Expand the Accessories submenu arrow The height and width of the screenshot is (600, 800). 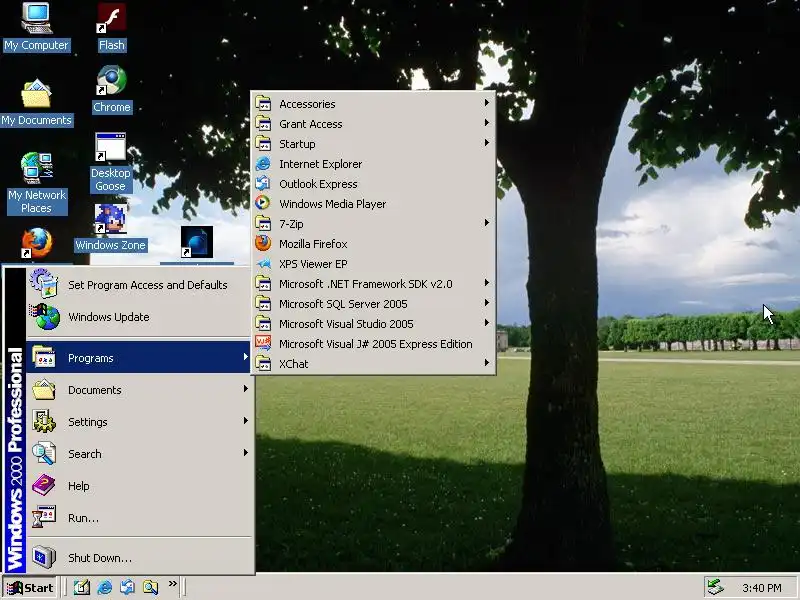point(487,103)
